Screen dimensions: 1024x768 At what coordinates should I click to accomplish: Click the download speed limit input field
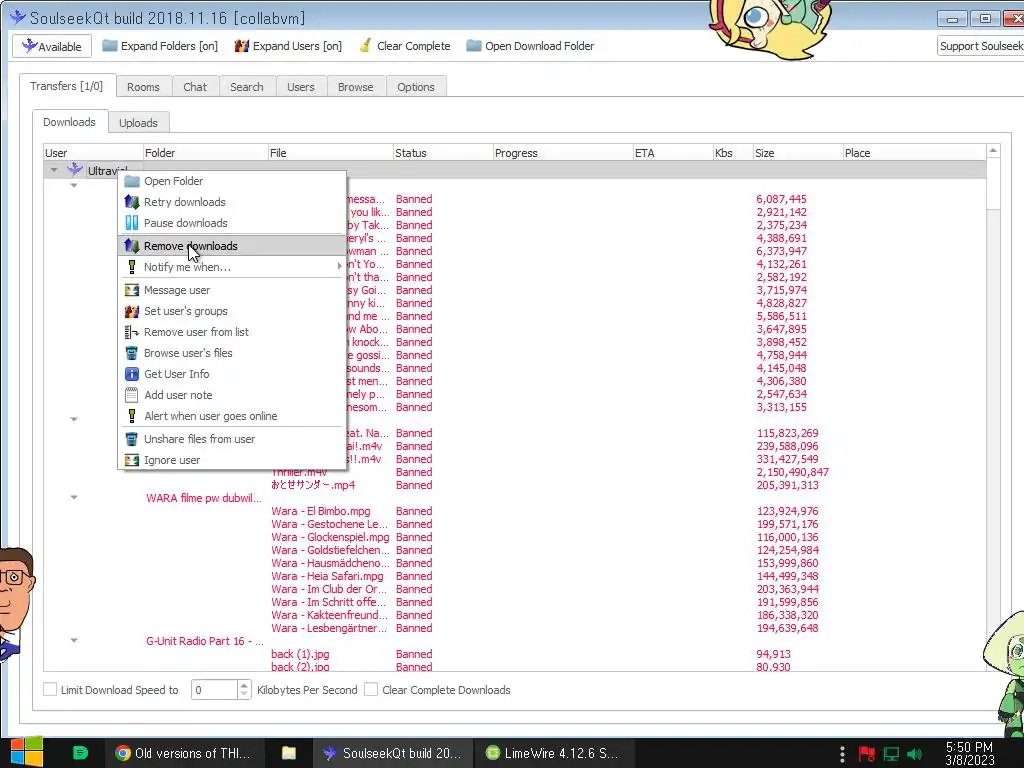214,690
